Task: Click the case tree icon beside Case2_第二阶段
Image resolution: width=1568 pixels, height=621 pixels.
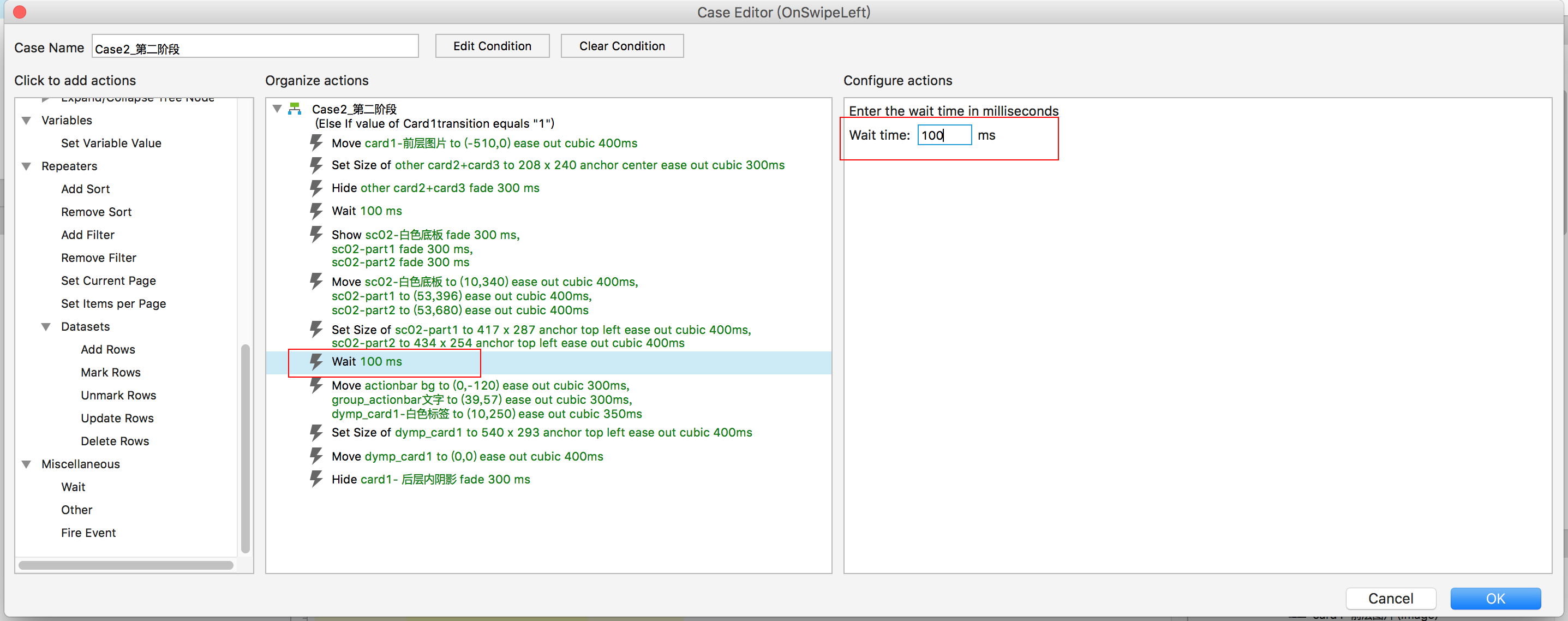Action: tap(295, 109)
